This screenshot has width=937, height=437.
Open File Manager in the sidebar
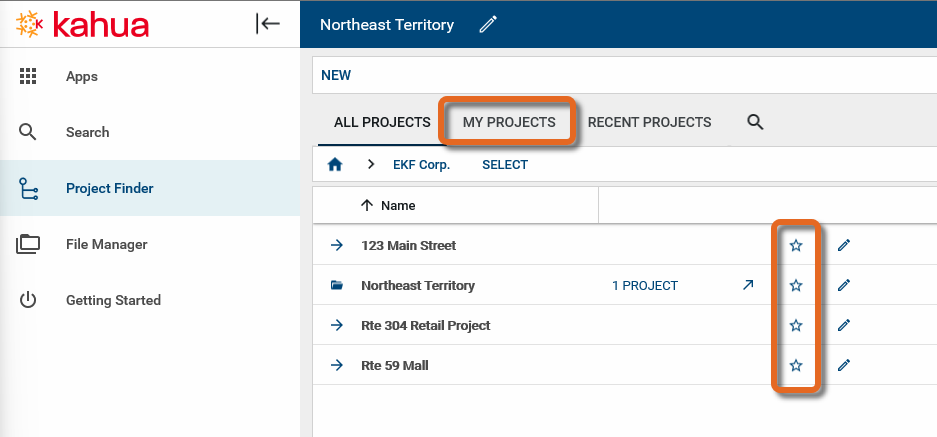click(106, 244)
